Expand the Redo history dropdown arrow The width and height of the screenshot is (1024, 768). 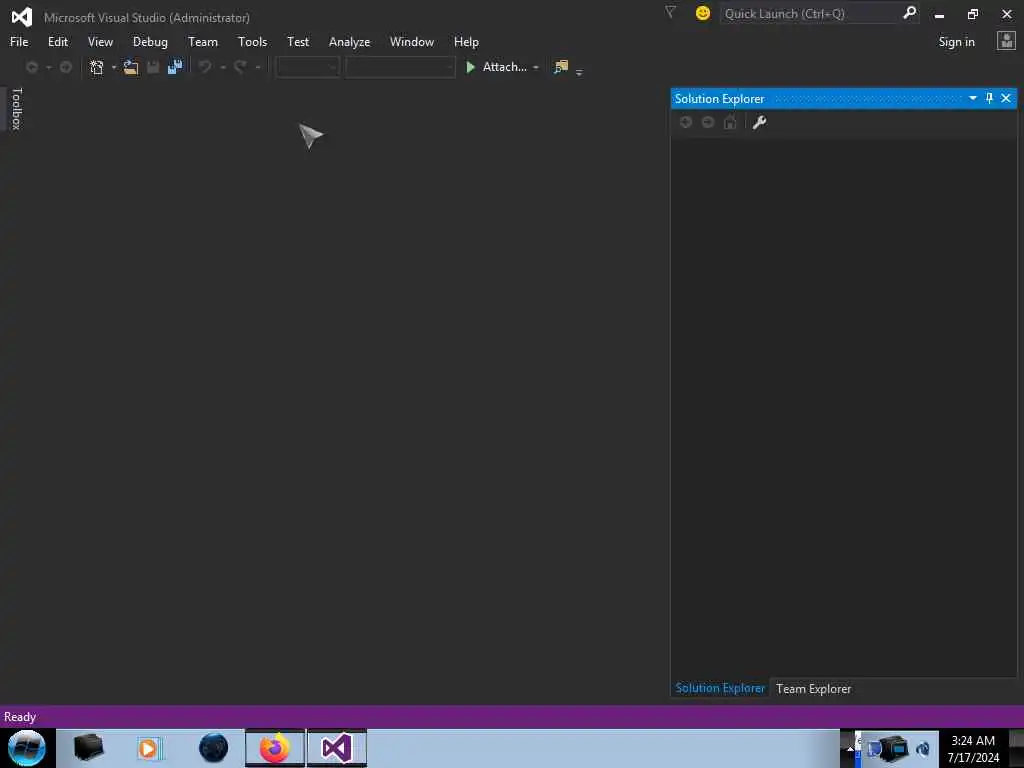[258, 67]
